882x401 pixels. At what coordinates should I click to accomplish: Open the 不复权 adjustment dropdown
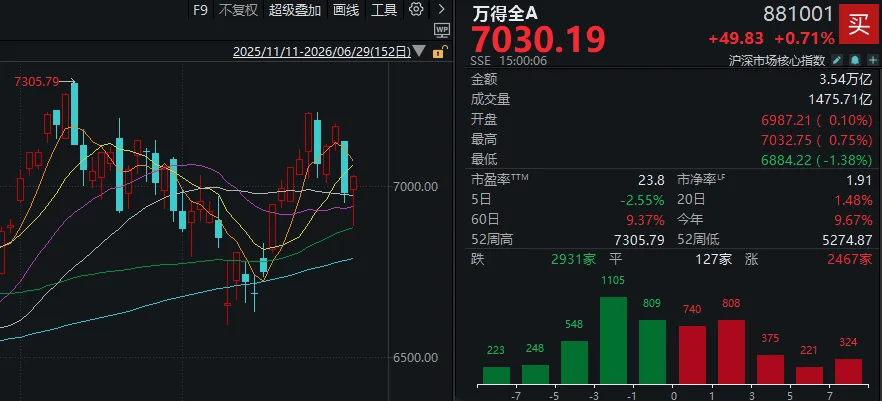[238, 10]
